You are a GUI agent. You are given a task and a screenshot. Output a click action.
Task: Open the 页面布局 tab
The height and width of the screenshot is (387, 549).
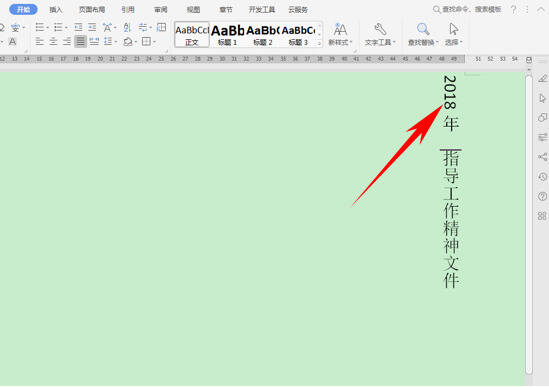[92, 10]
